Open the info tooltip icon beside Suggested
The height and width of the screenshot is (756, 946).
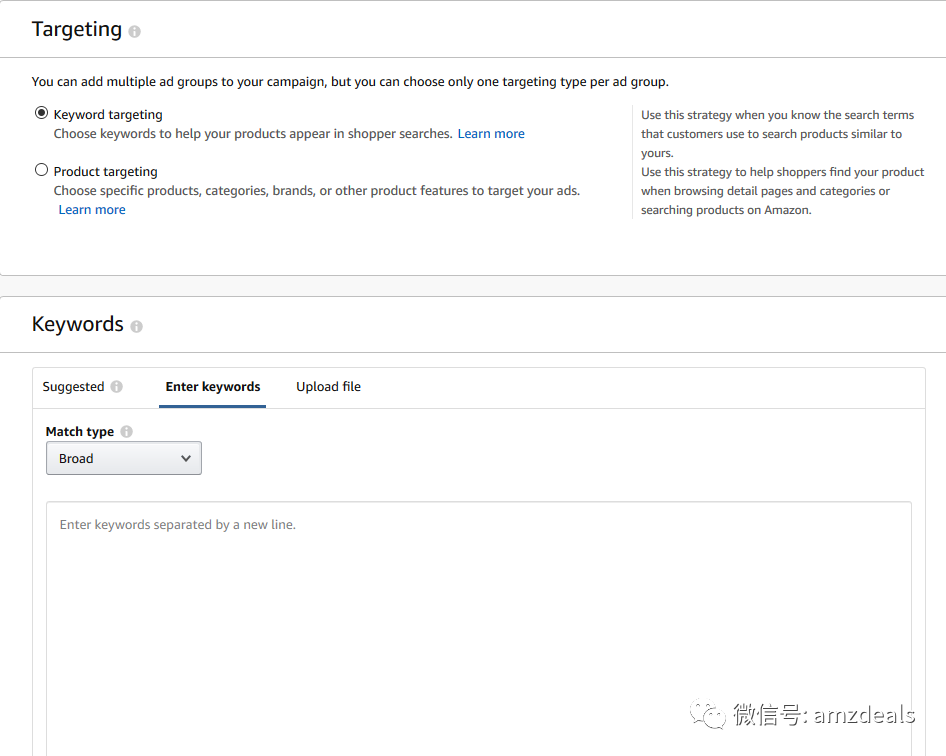pos(117,387)
